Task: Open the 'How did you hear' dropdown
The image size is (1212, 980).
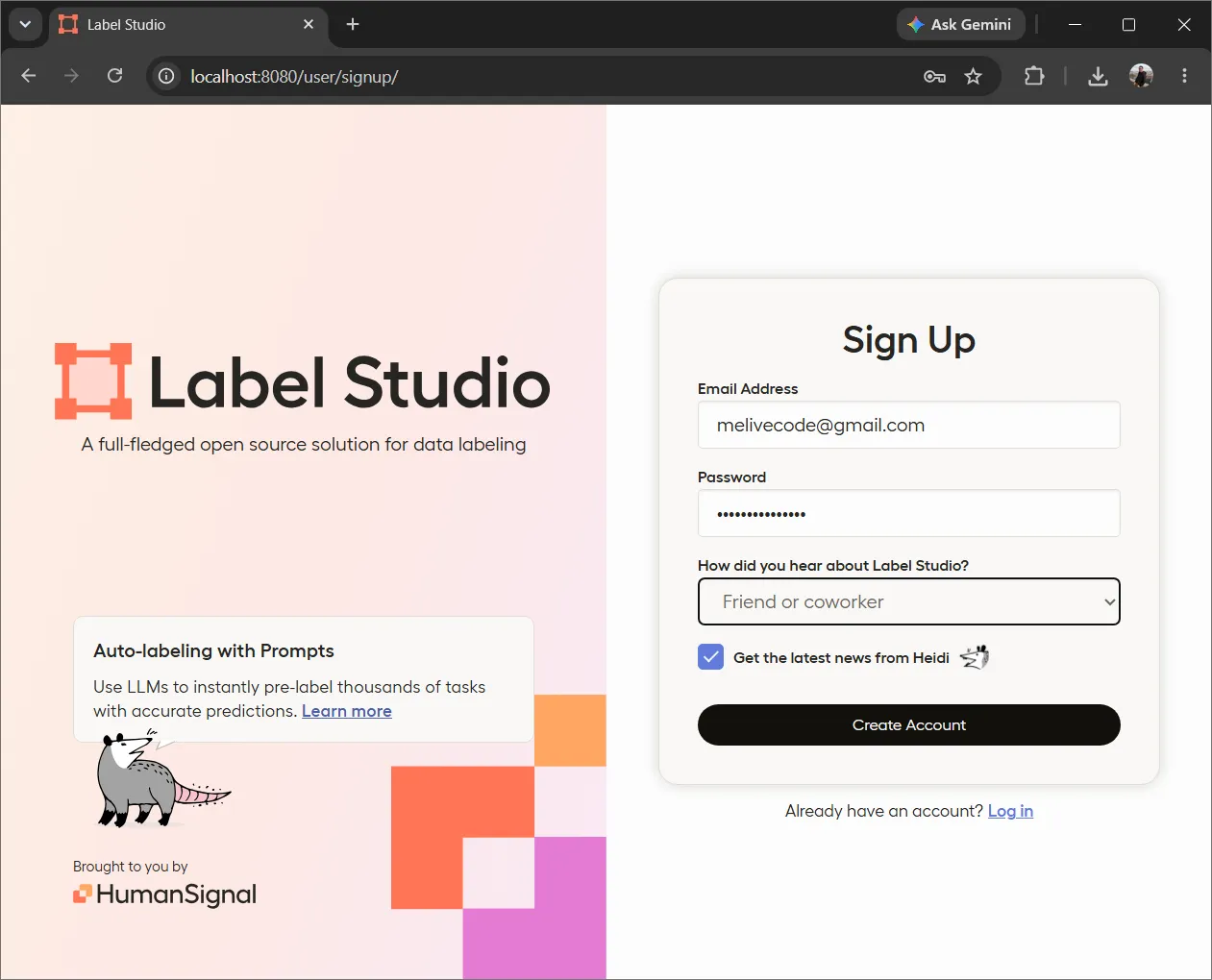Action: 908,601
